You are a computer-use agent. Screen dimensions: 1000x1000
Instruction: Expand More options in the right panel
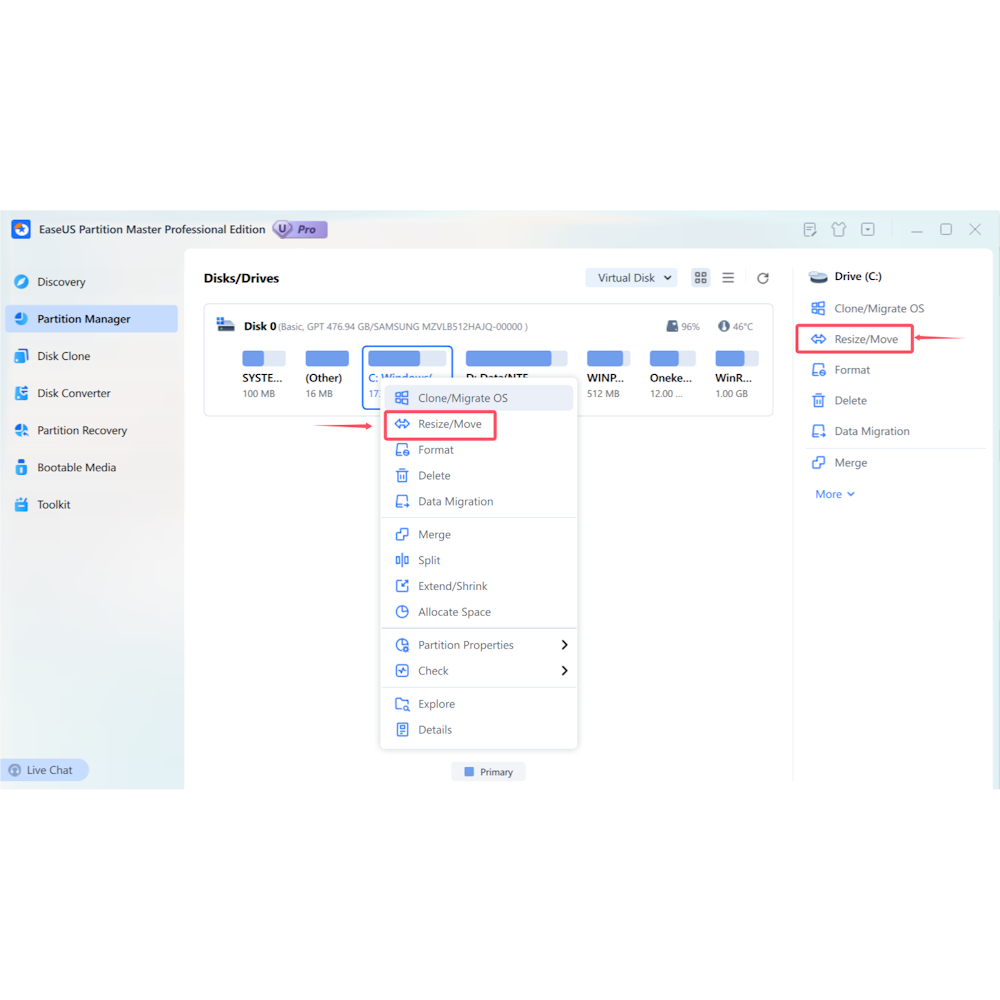point(834,493)
